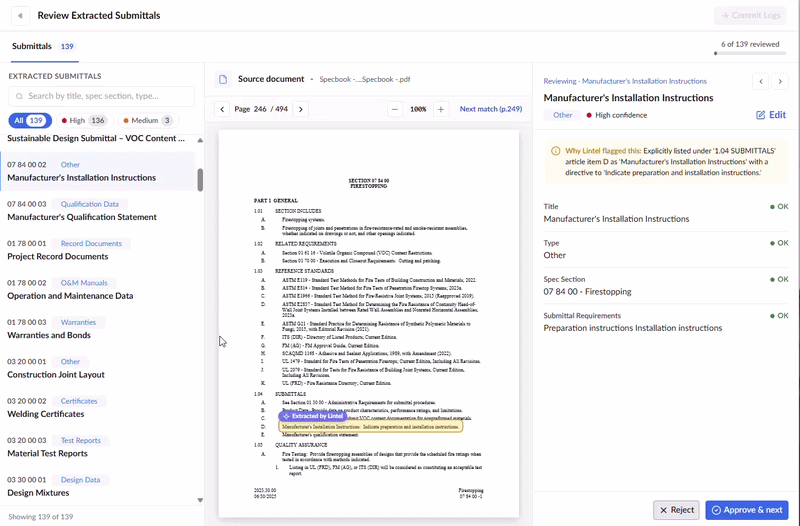Reject this submittal
The width and height of the screenshot is (800, 526).
coord(677,510)
